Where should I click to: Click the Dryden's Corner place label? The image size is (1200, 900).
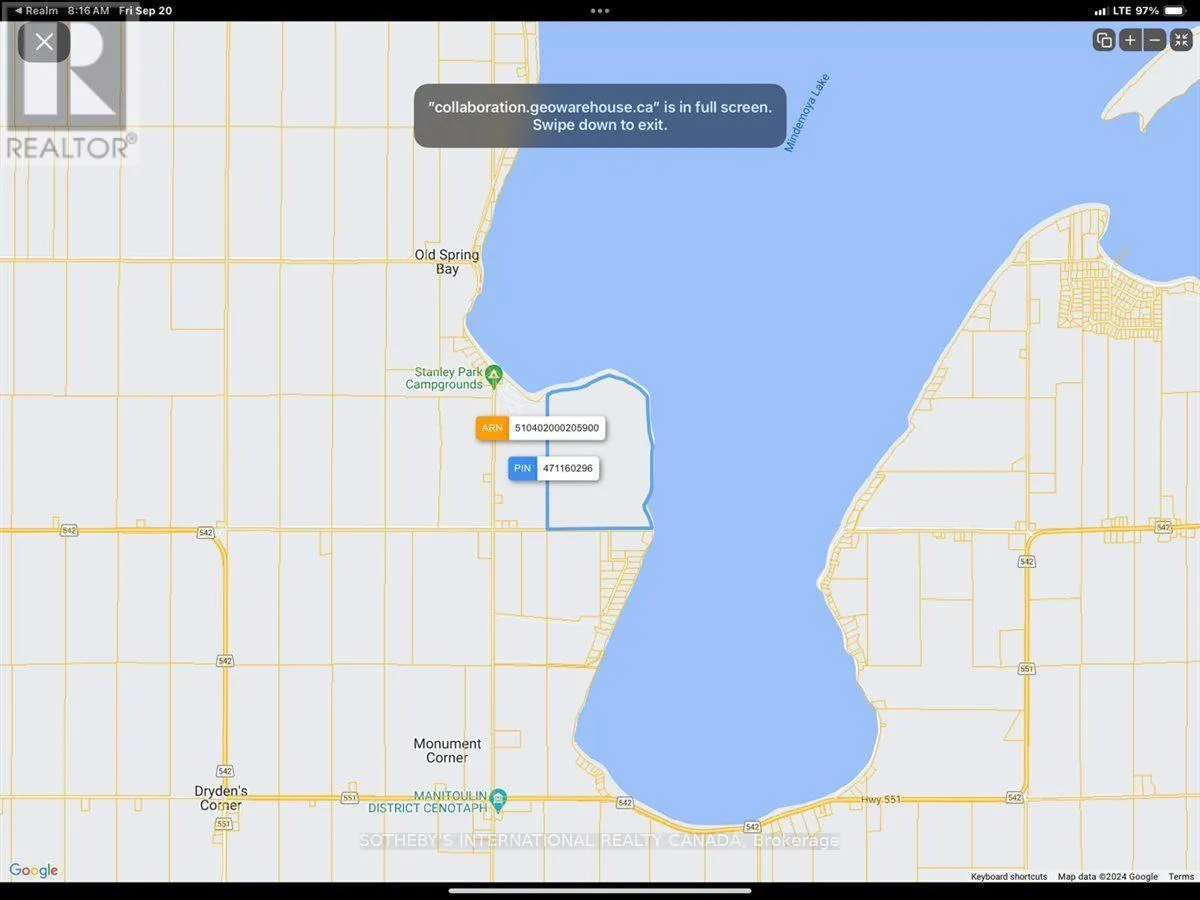[x=221, y=798]
